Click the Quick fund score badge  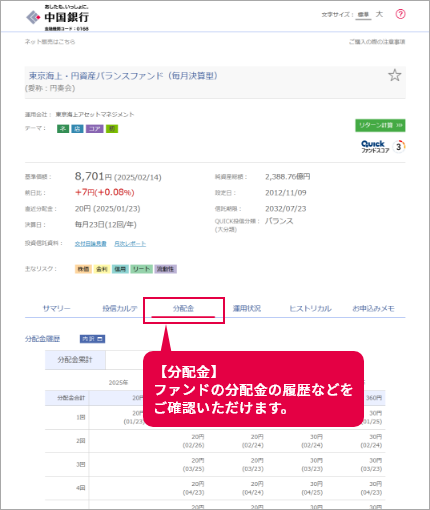383,147
